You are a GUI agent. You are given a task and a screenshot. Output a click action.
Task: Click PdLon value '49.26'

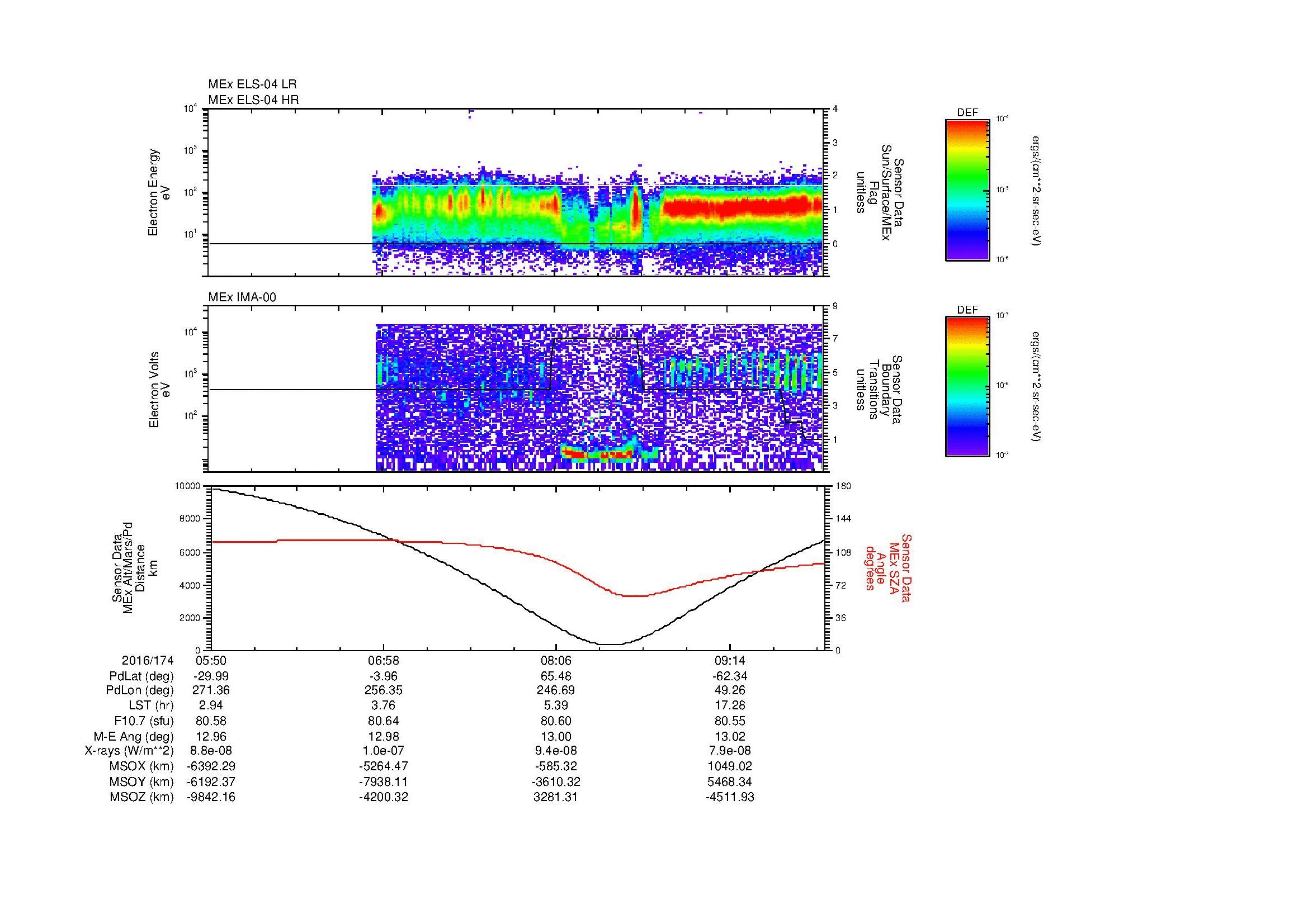730,690
